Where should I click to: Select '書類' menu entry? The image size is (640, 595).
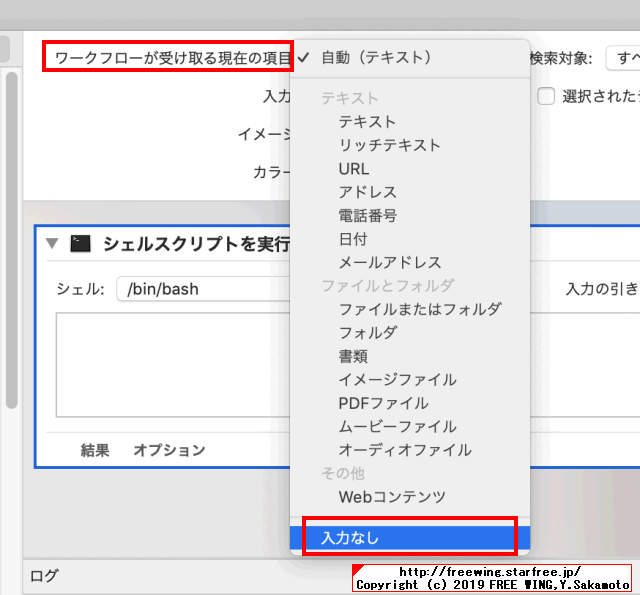(410, 356)
